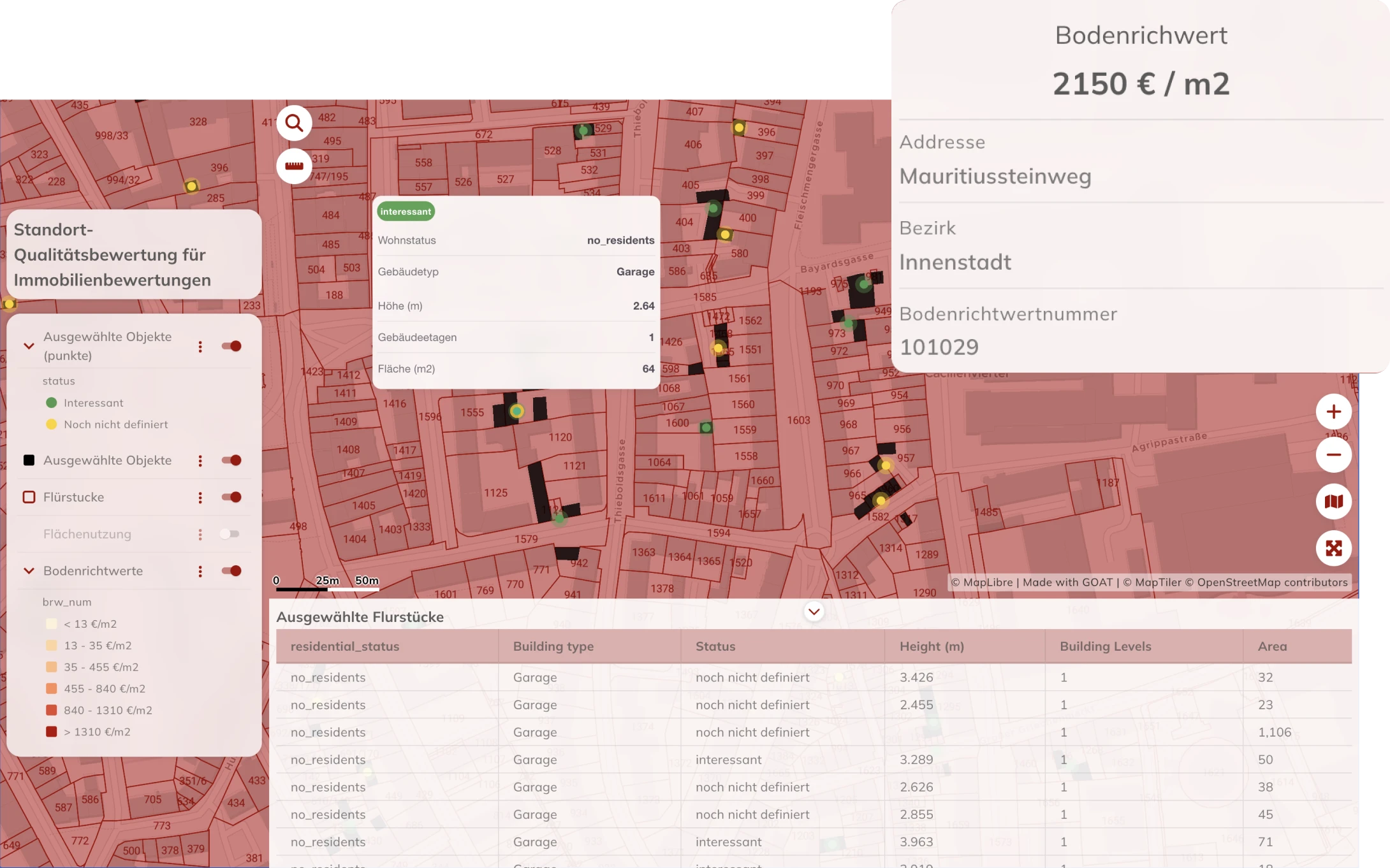Open options menu for Flürstucke layer

(200, 497)
